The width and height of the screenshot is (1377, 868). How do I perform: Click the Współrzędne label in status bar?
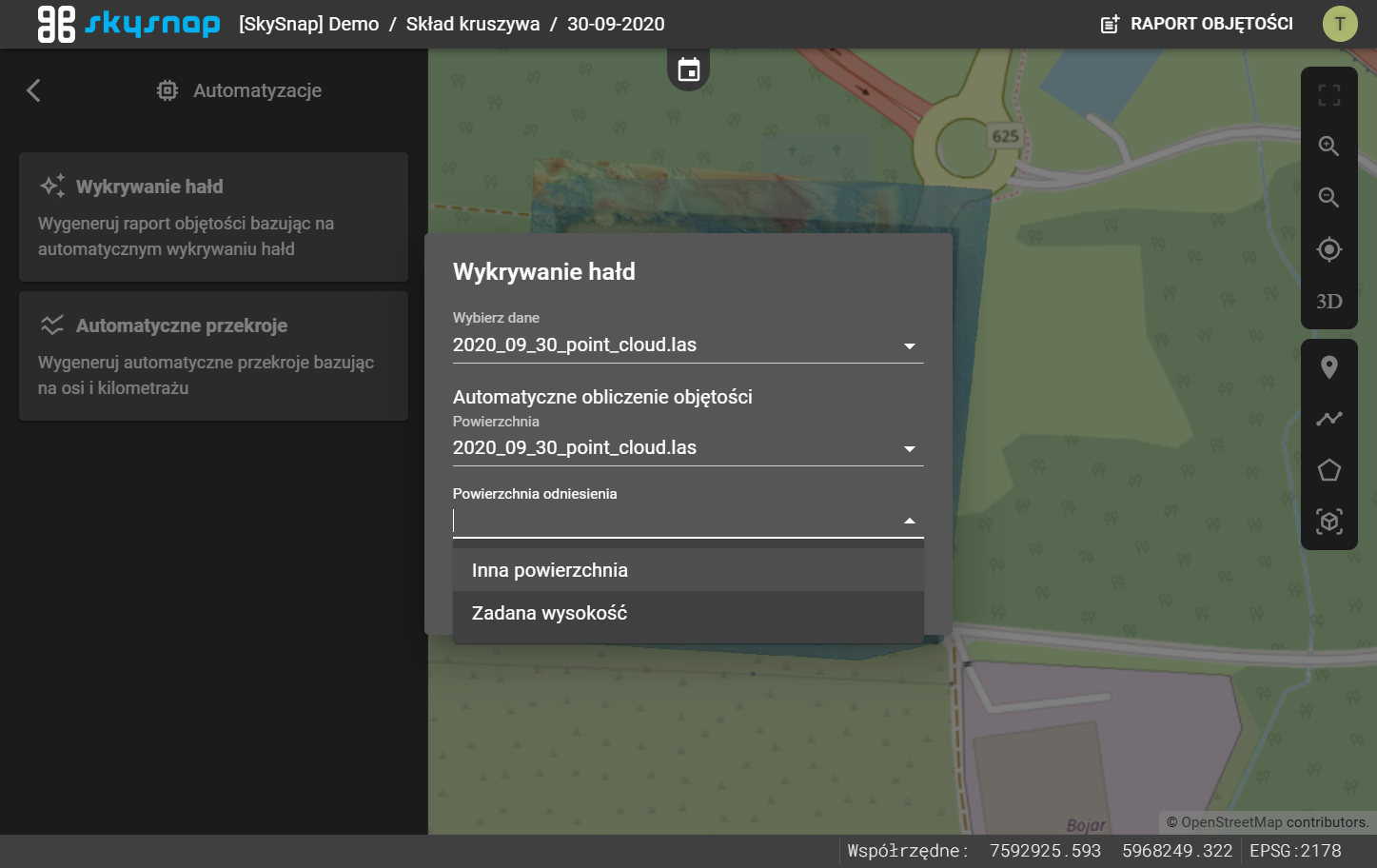click(x=908, y=851)
